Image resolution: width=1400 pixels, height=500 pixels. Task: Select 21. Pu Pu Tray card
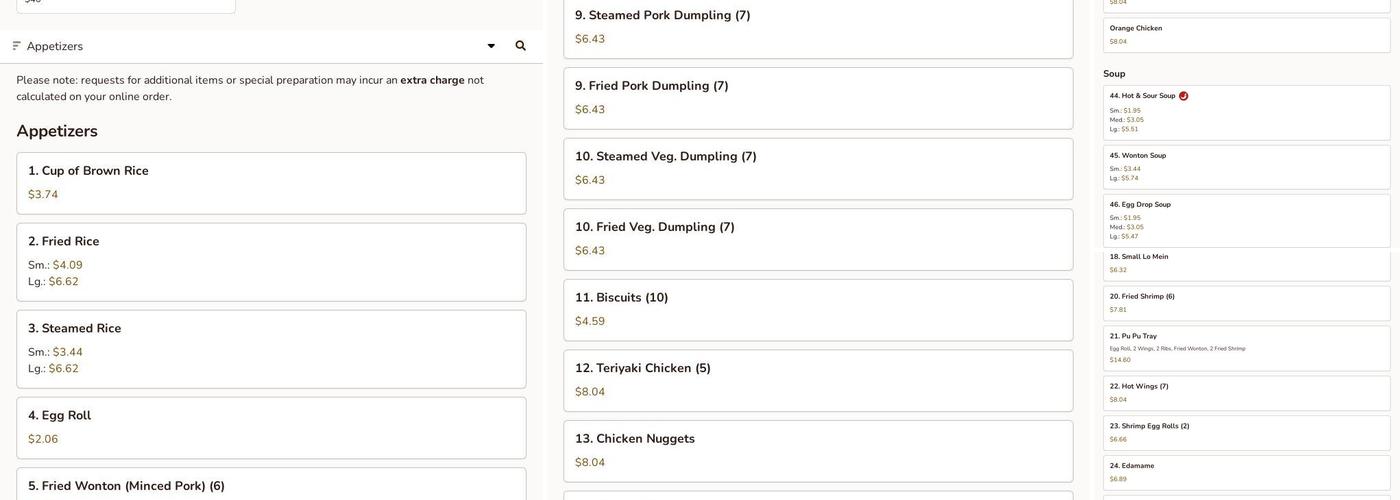click(x=1246, y=348)
